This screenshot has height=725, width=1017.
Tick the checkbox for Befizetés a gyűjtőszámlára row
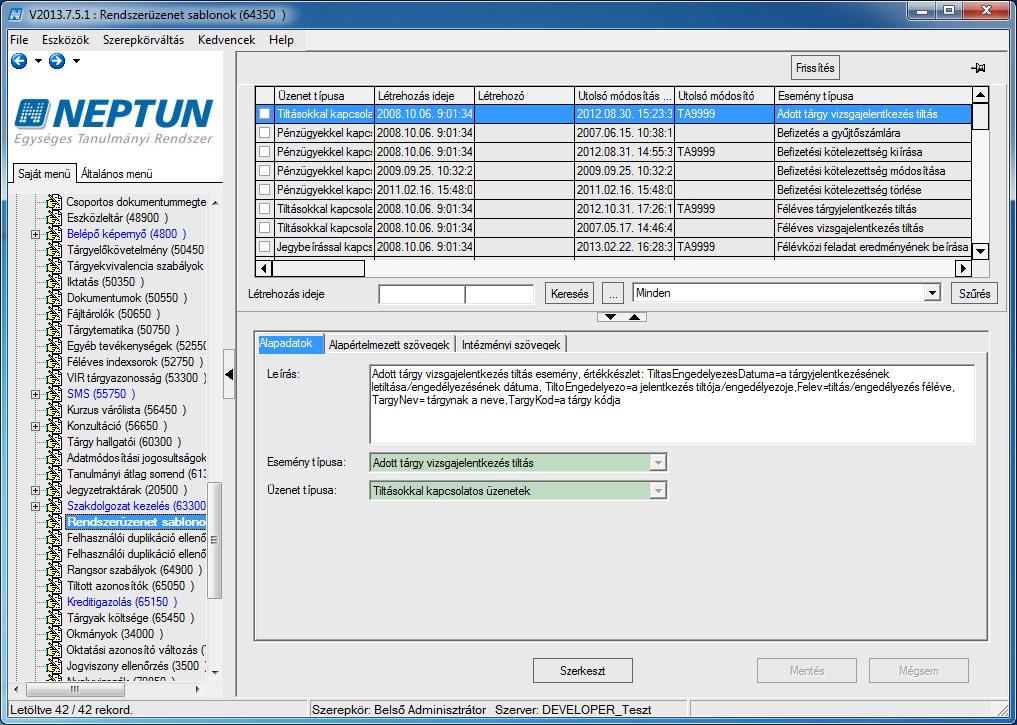tap(265, 133)
